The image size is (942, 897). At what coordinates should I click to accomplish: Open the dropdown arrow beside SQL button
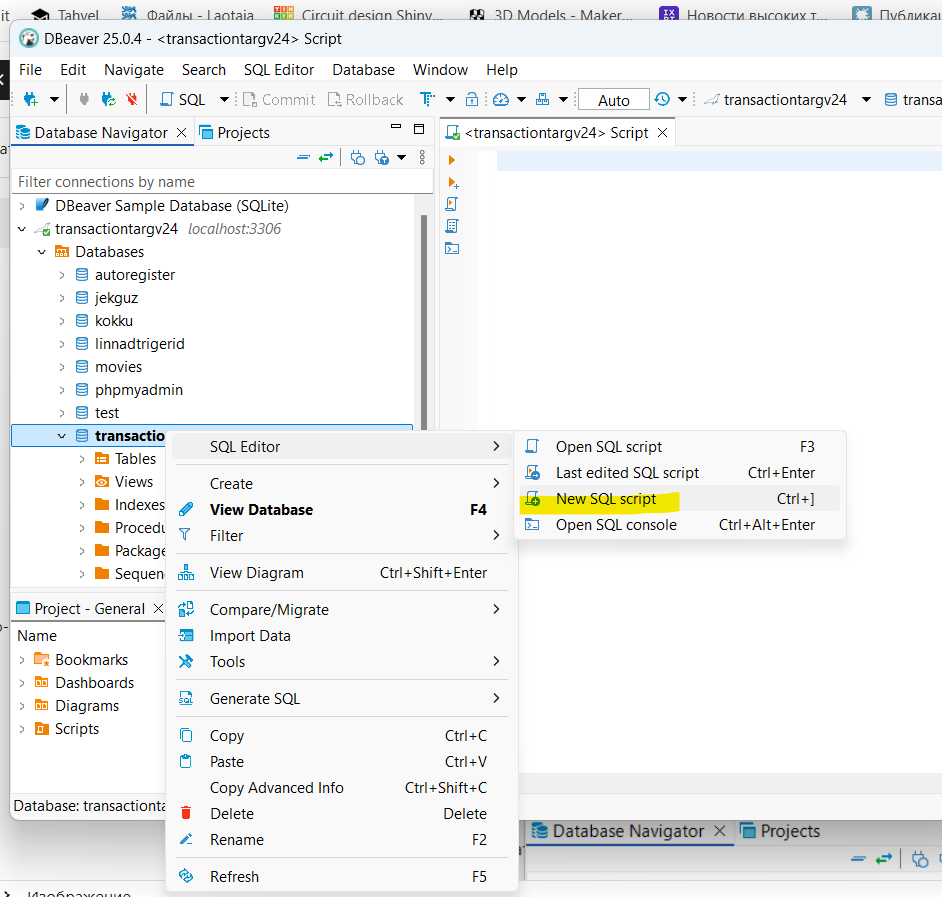click(x=224, y=100)
